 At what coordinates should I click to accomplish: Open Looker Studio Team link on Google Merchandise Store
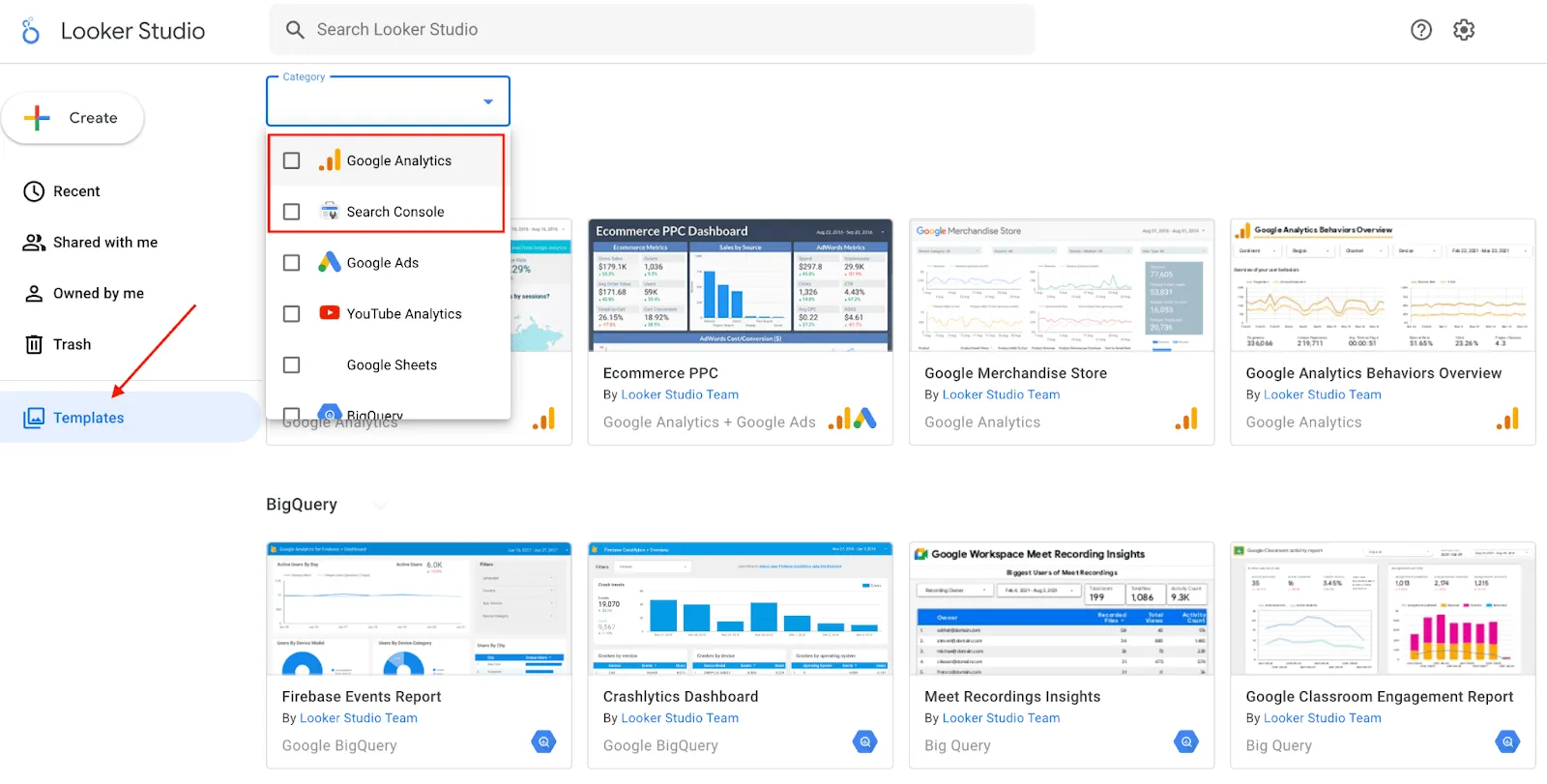(x=1001, y=394)
